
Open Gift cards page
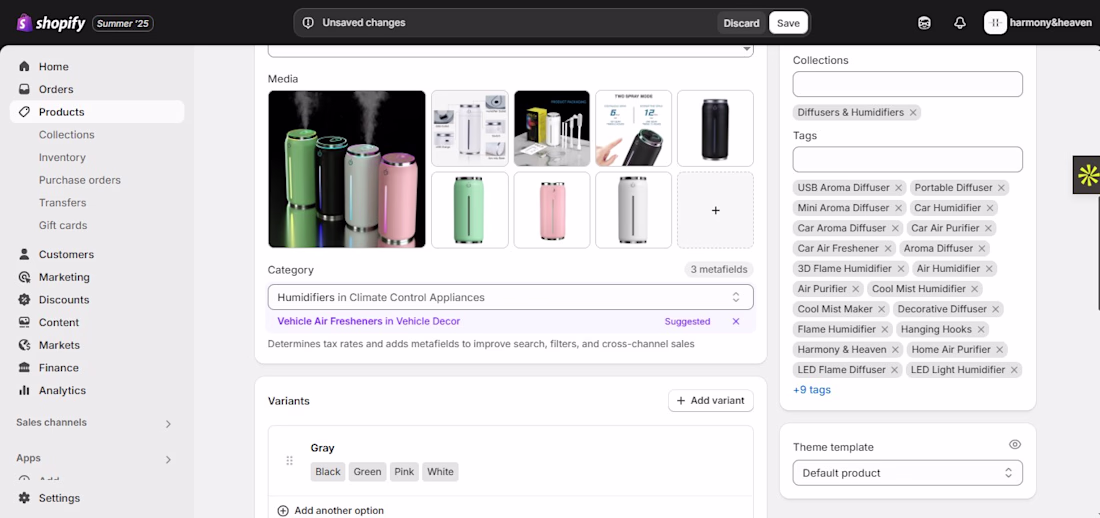coord(63,225)
